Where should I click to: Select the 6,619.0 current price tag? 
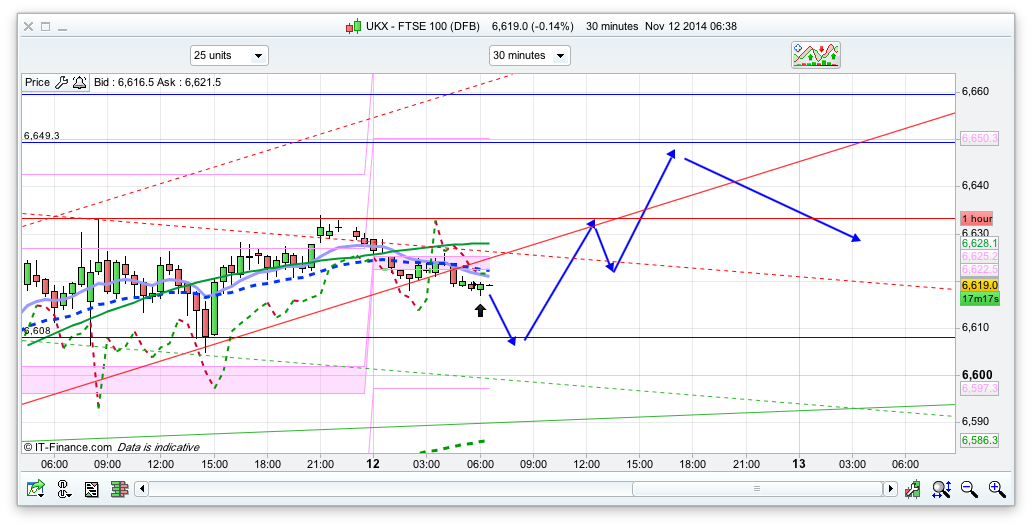tap(980, 285)
